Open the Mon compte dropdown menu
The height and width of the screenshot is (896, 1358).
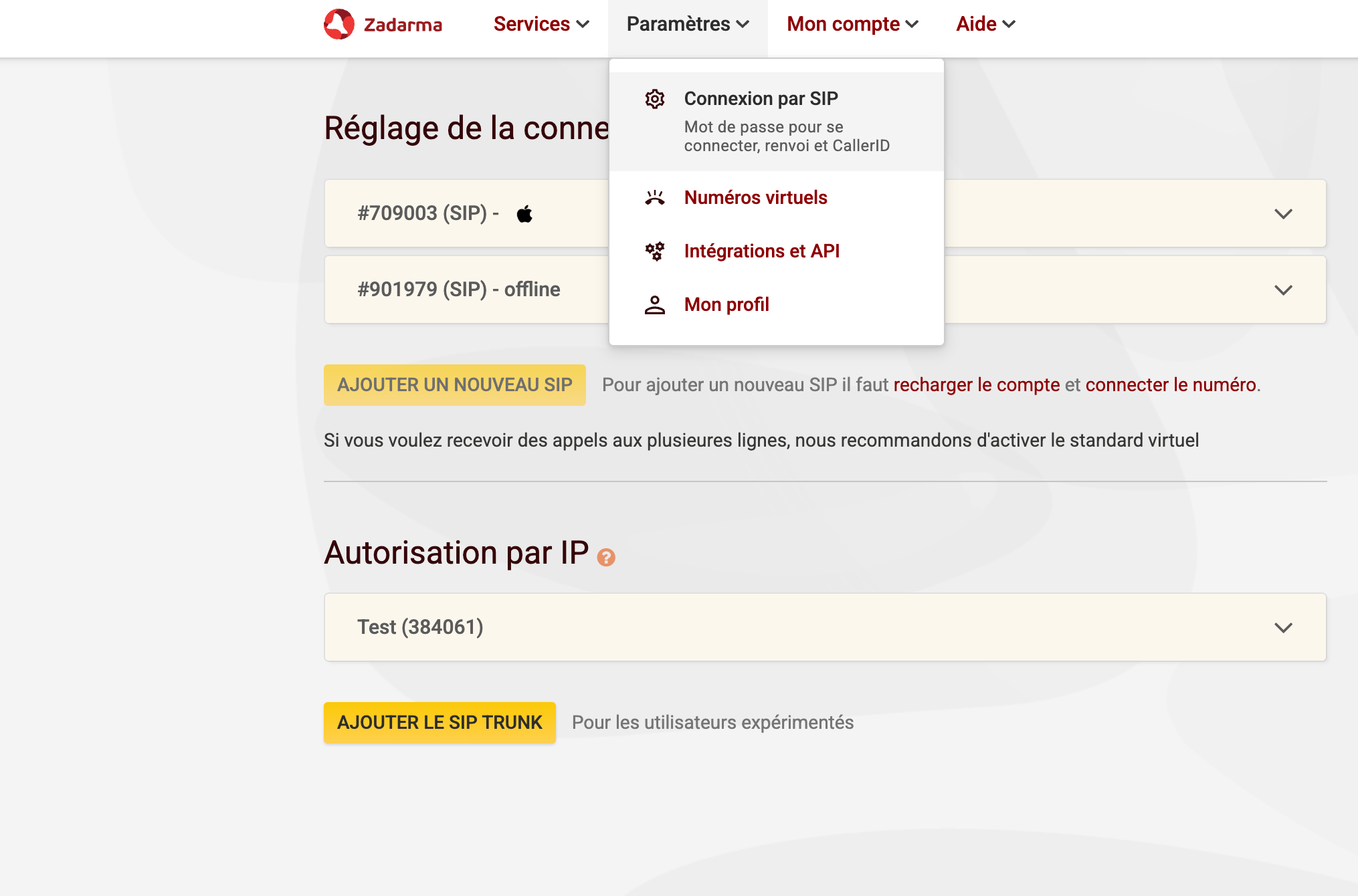click(x=852, y=24)
